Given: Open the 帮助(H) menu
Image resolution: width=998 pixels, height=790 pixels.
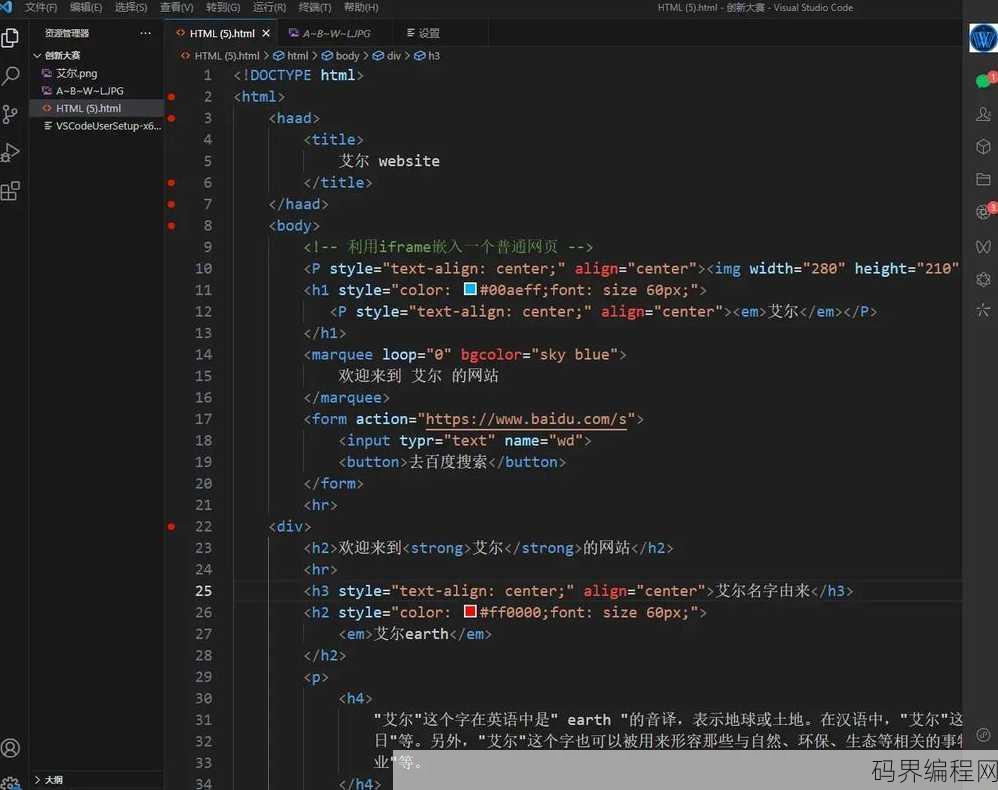Looking at the screenshot, I should (x=361, y=8).
